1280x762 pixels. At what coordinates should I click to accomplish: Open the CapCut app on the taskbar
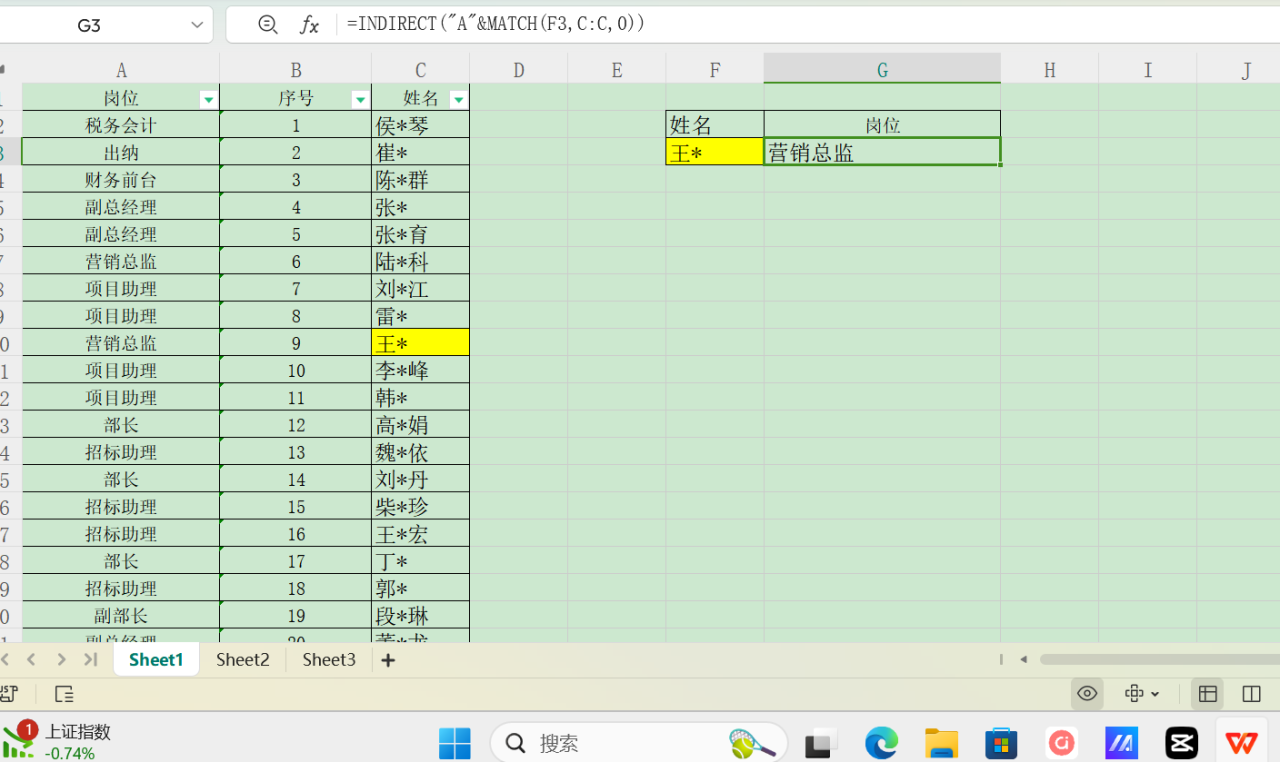coord(1181,743)
